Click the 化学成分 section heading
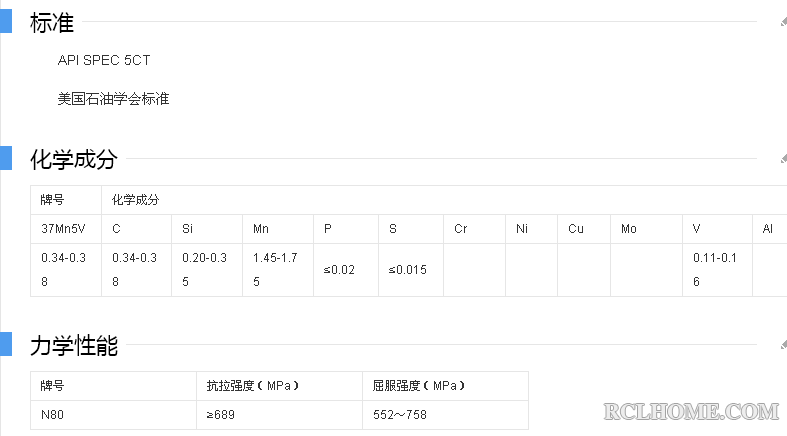This screenshot has width=787, height=436. pyautogui.click(x=74, y=160)
